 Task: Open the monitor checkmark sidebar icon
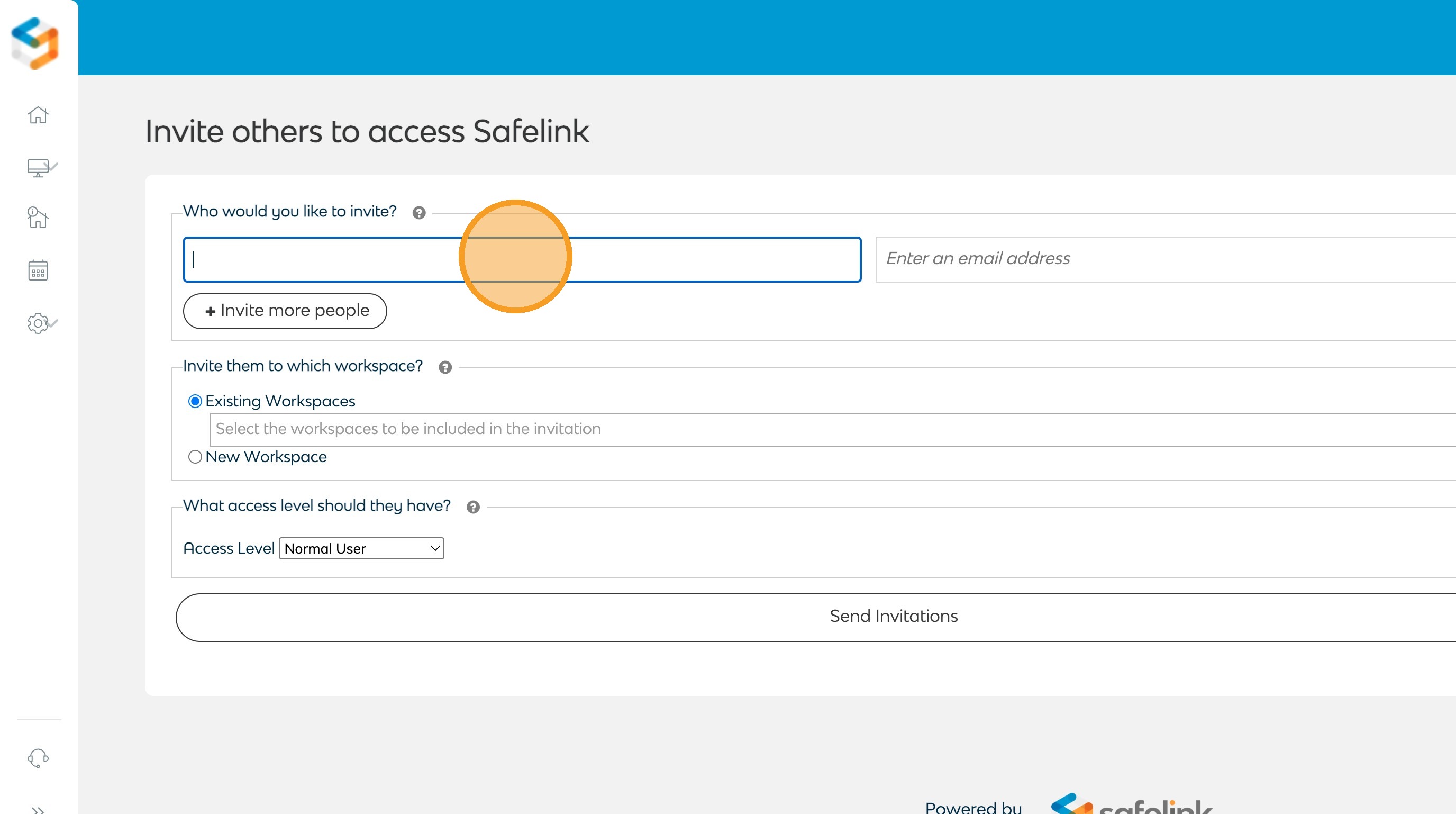(41, 168)
